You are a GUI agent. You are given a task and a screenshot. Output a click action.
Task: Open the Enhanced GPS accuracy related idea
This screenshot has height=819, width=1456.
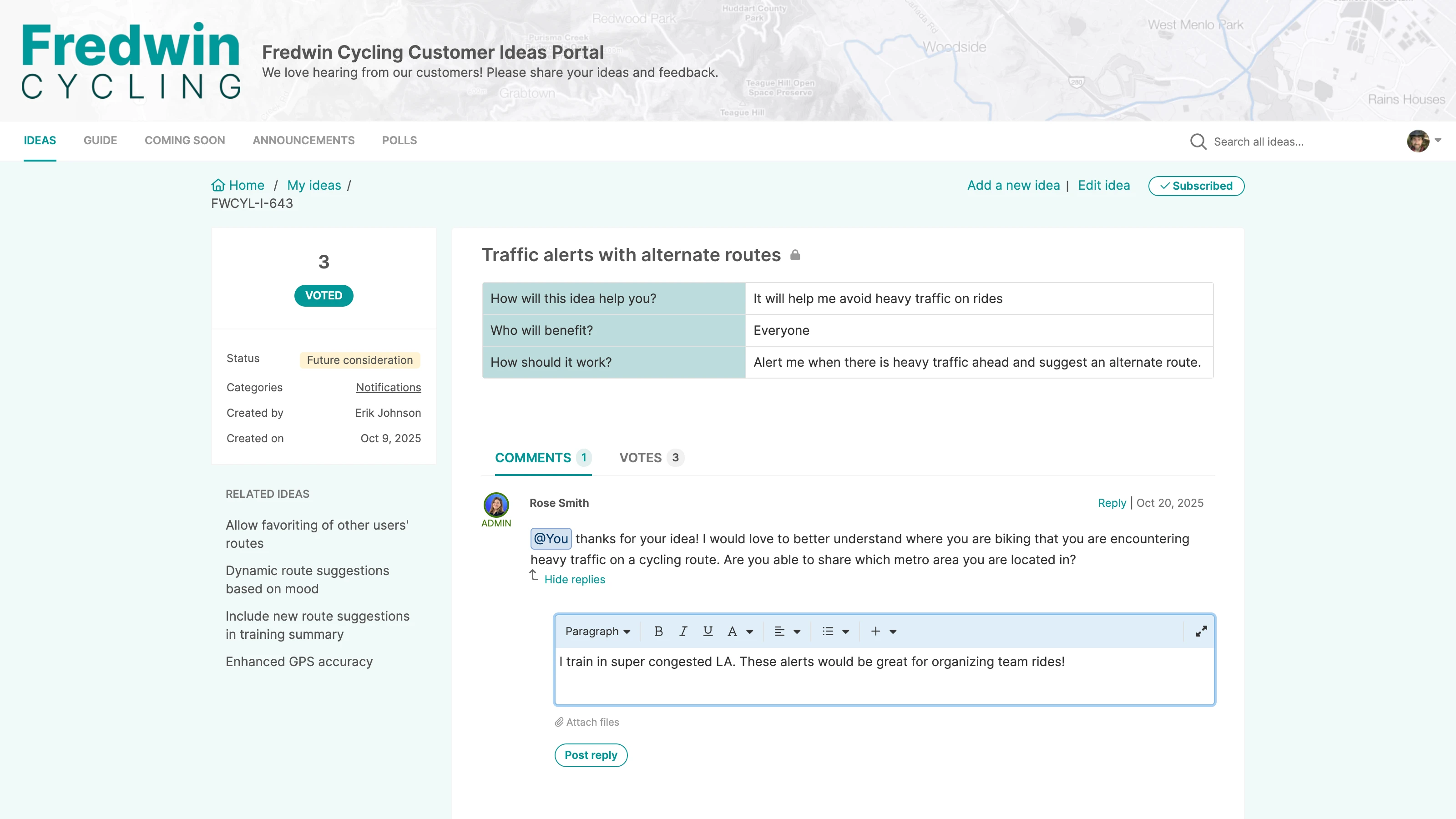coord(299,661)
